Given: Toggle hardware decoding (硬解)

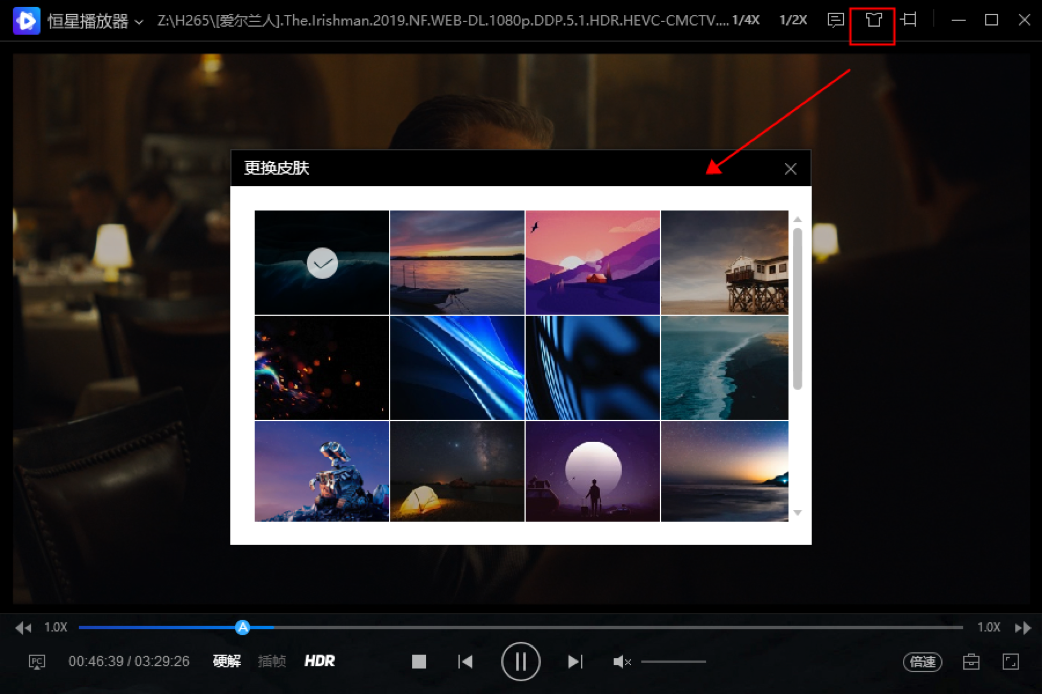Looking at the screenshot, I should [x=227, y=661].
